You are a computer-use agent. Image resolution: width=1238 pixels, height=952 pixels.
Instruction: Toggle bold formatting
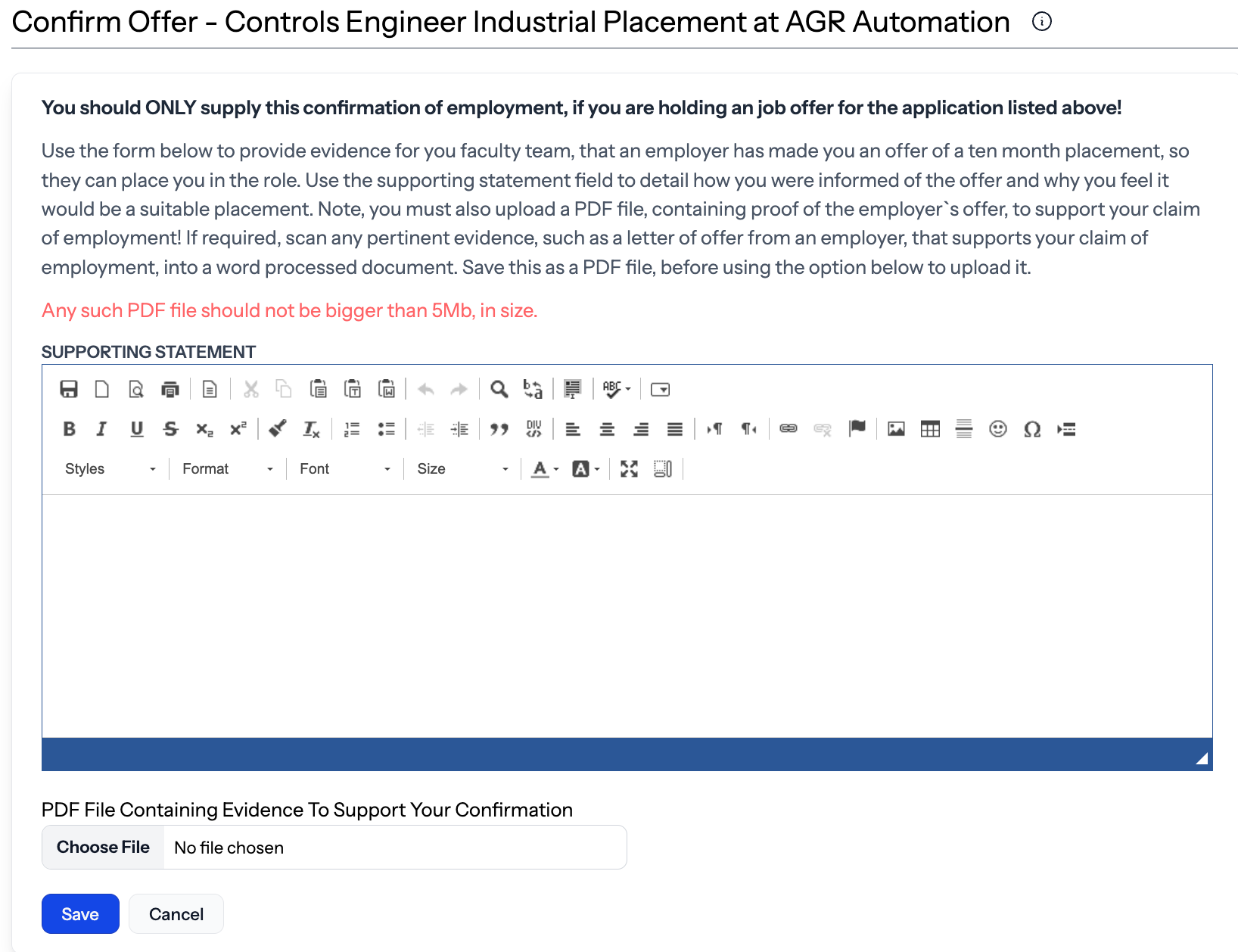click(x=69, y=429)
